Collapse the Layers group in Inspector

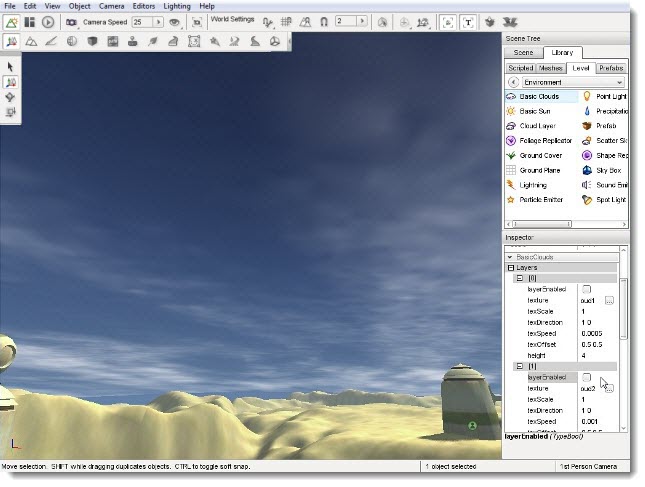tap(511, 268)
